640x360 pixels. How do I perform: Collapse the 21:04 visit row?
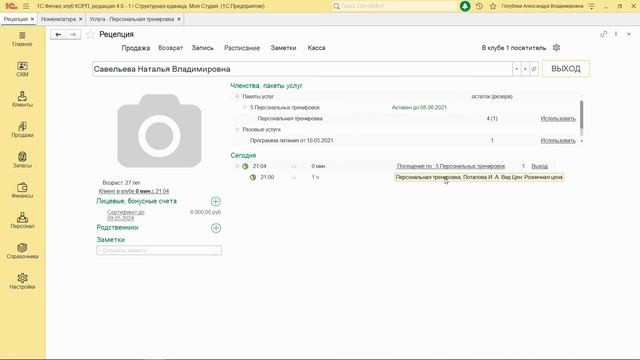(x=237, y=166)
